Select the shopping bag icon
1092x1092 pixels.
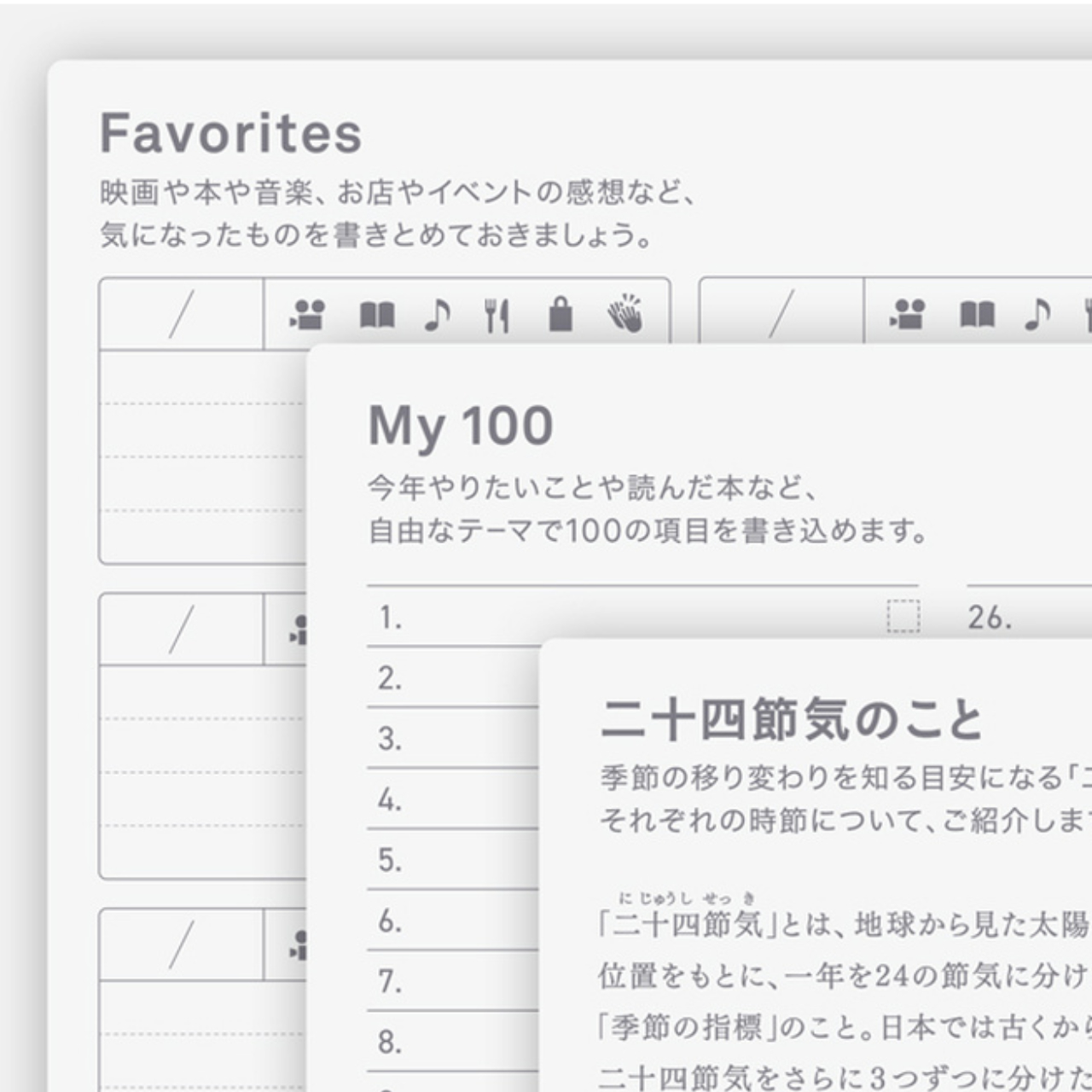tap(561, 314)
